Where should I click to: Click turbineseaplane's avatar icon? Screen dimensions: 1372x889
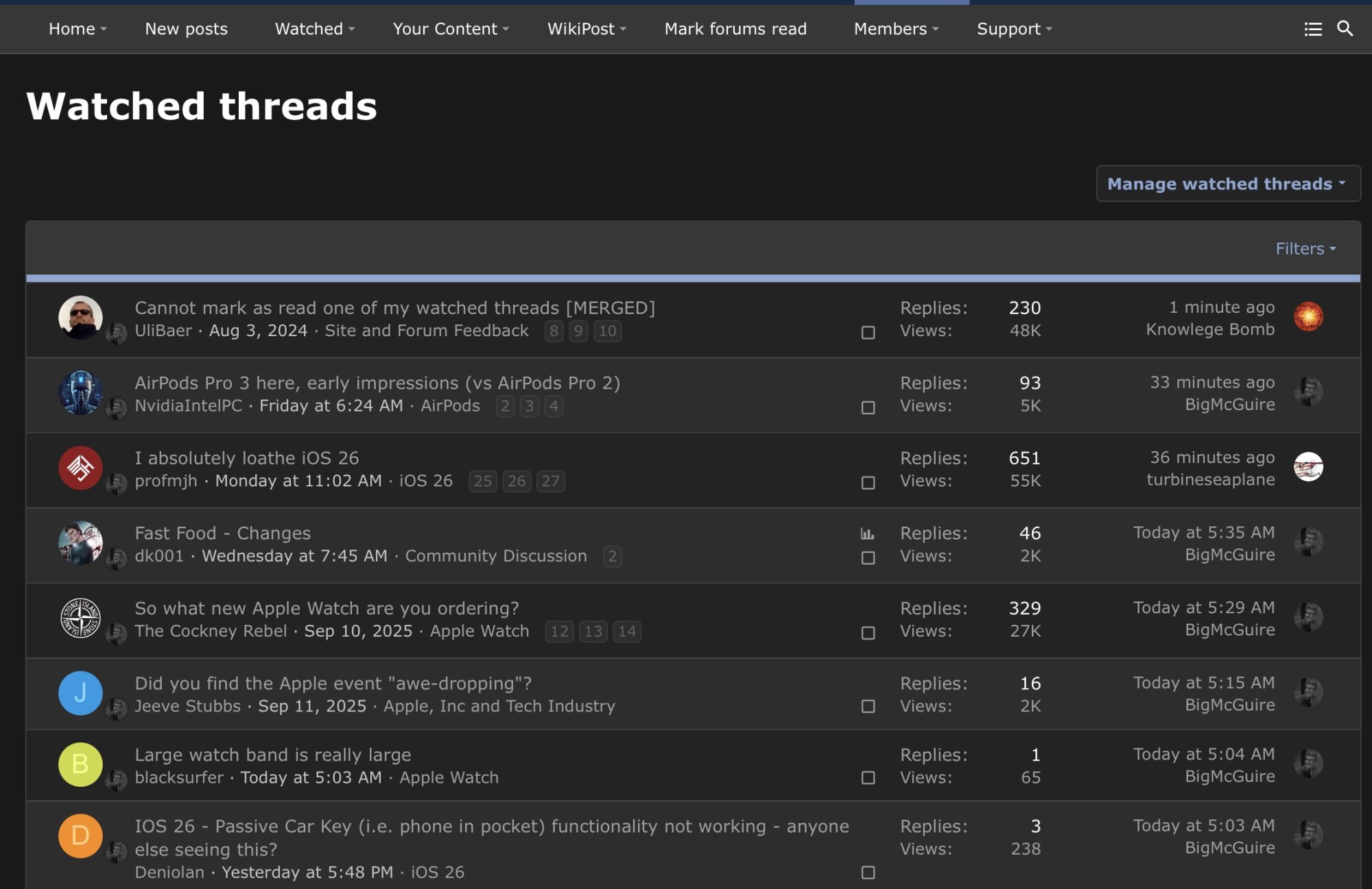coord(1308,467)
